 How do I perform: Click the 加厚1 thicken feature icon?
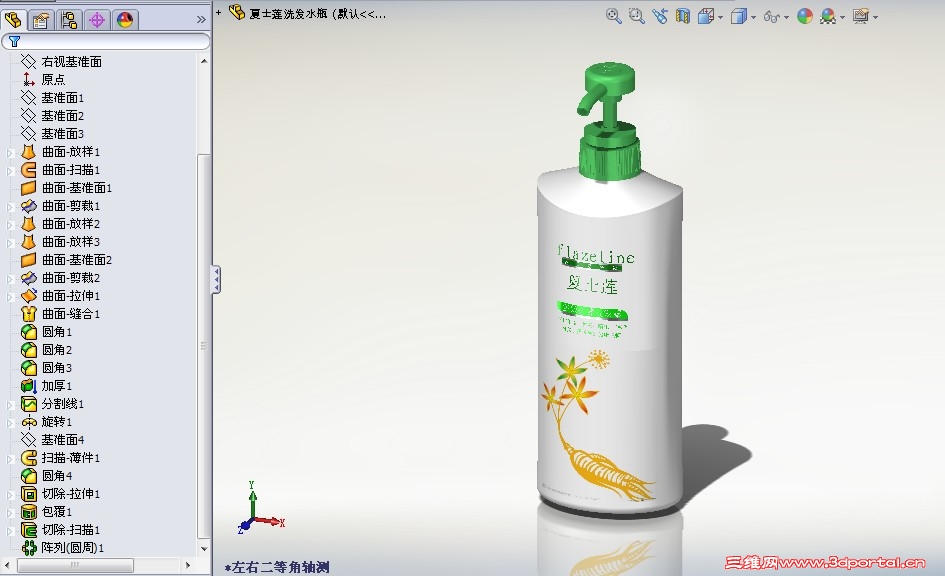[x=28, y=386]
